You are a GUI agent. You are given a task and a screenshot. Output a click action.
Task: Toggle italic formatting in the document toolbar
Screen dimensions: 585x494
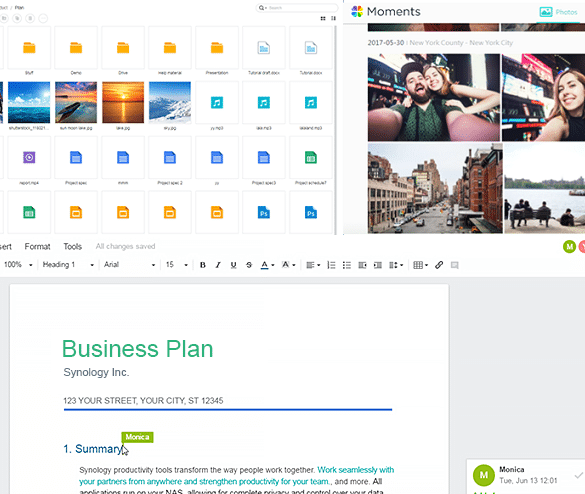(218, 265)
